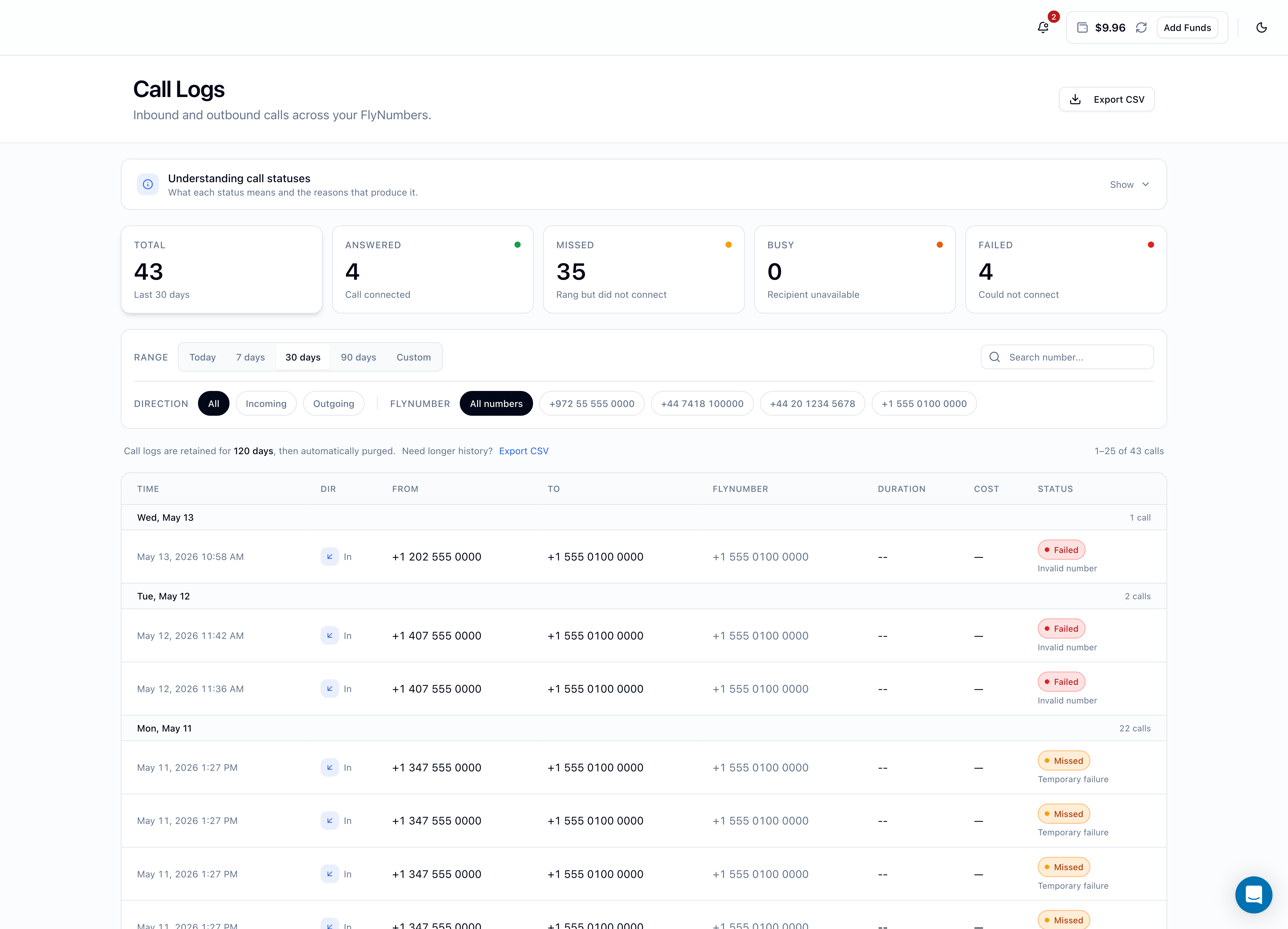Filter by Outgoing direction
The image size is (1288, 929).
tap(333, 404)
